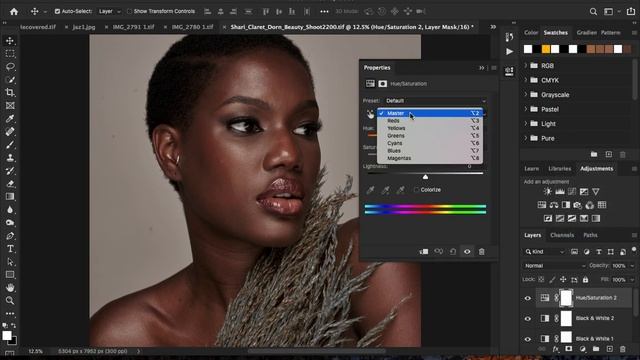The image size is (640, 360).
Task: Expand the Grayscale swatch group
Action: coord(526,94)
